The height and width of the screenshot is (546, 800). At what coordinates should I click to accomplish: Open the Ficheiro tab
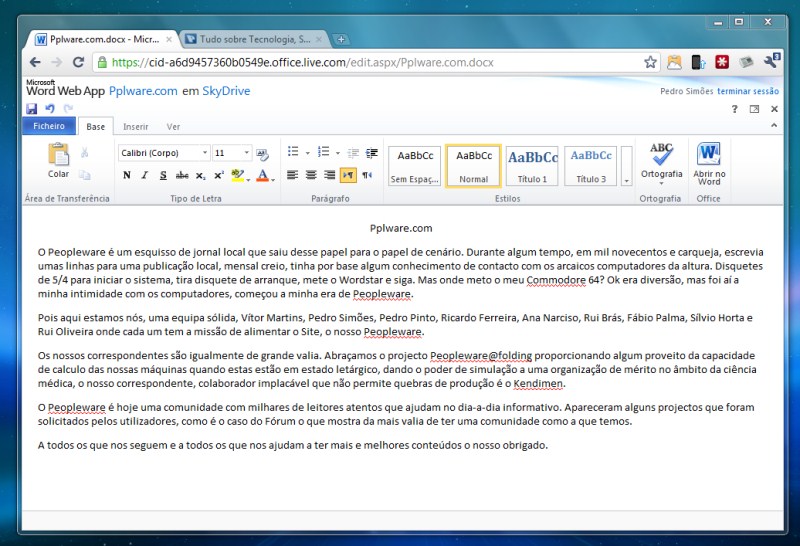(x=49, y=126)
